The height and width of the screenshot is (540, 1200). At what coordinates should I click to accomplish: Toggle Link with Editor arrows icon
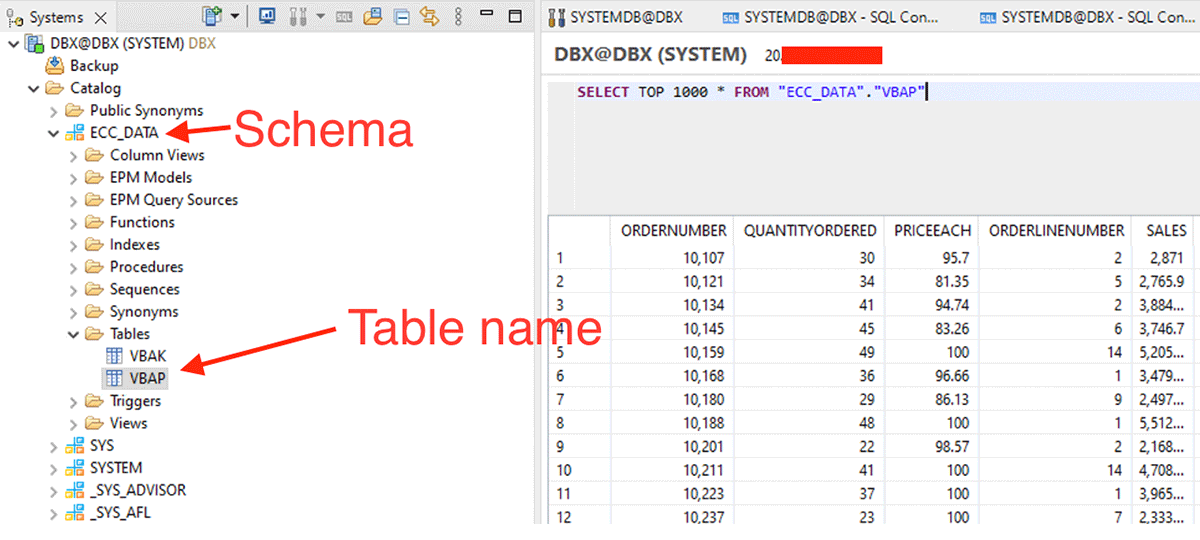[x=429, y=16]
